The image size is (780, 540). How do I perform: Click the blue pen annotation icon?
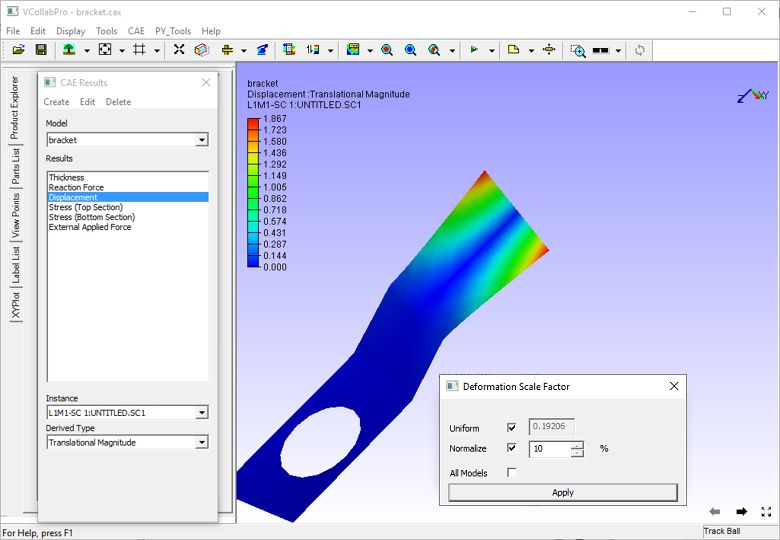point(262,50)
